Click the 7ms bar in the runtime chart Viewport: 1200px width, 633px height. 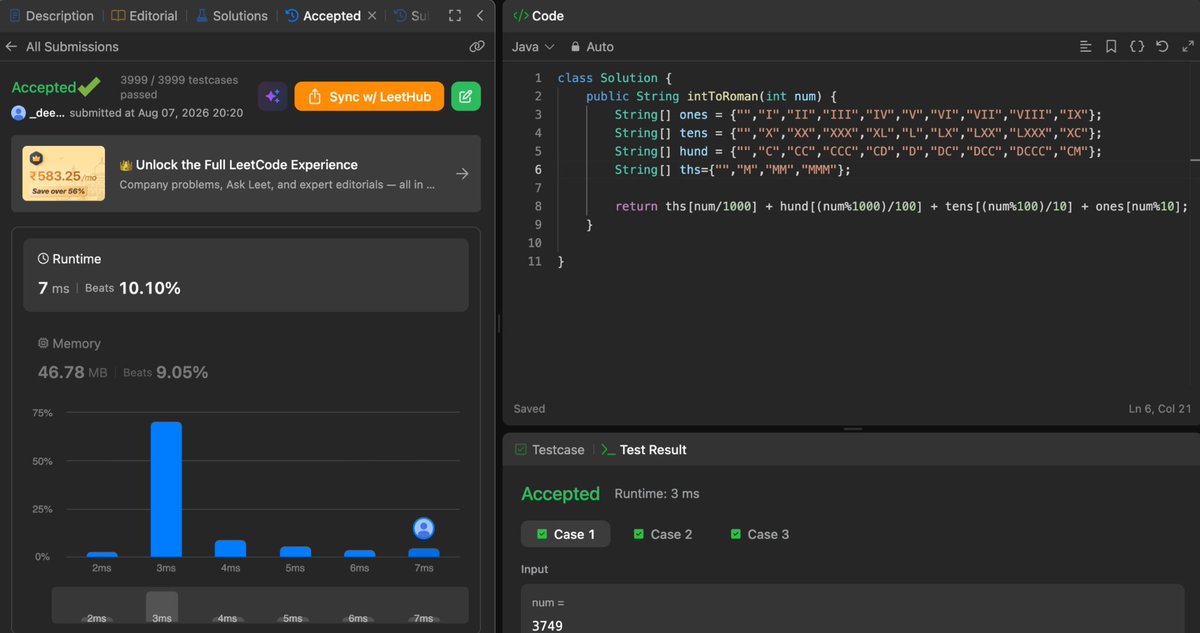(x=424, y=552)
